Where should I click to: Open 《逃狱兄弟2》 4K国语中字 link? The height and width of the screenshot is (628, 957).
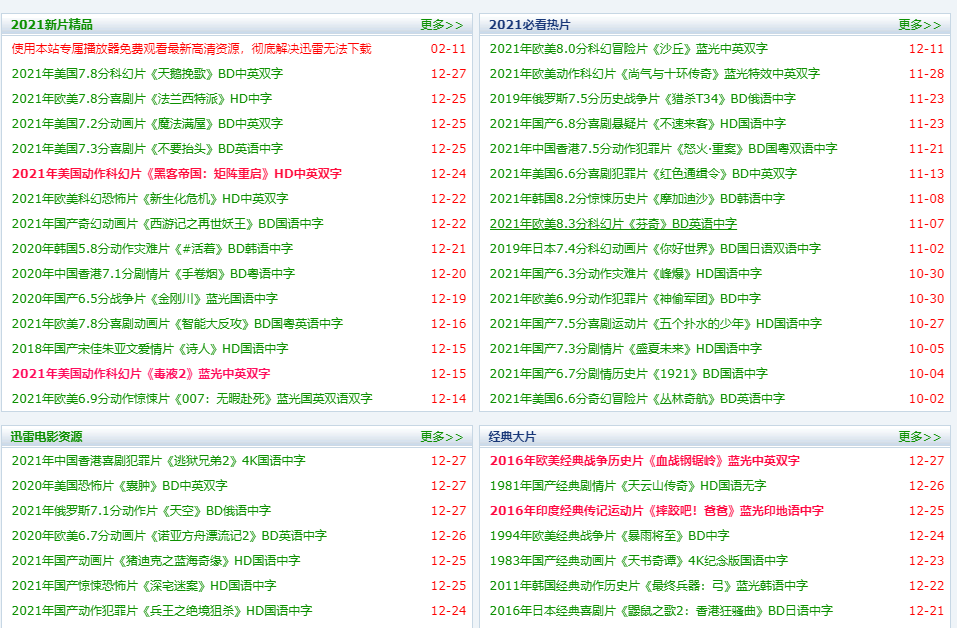click(158, 461)
